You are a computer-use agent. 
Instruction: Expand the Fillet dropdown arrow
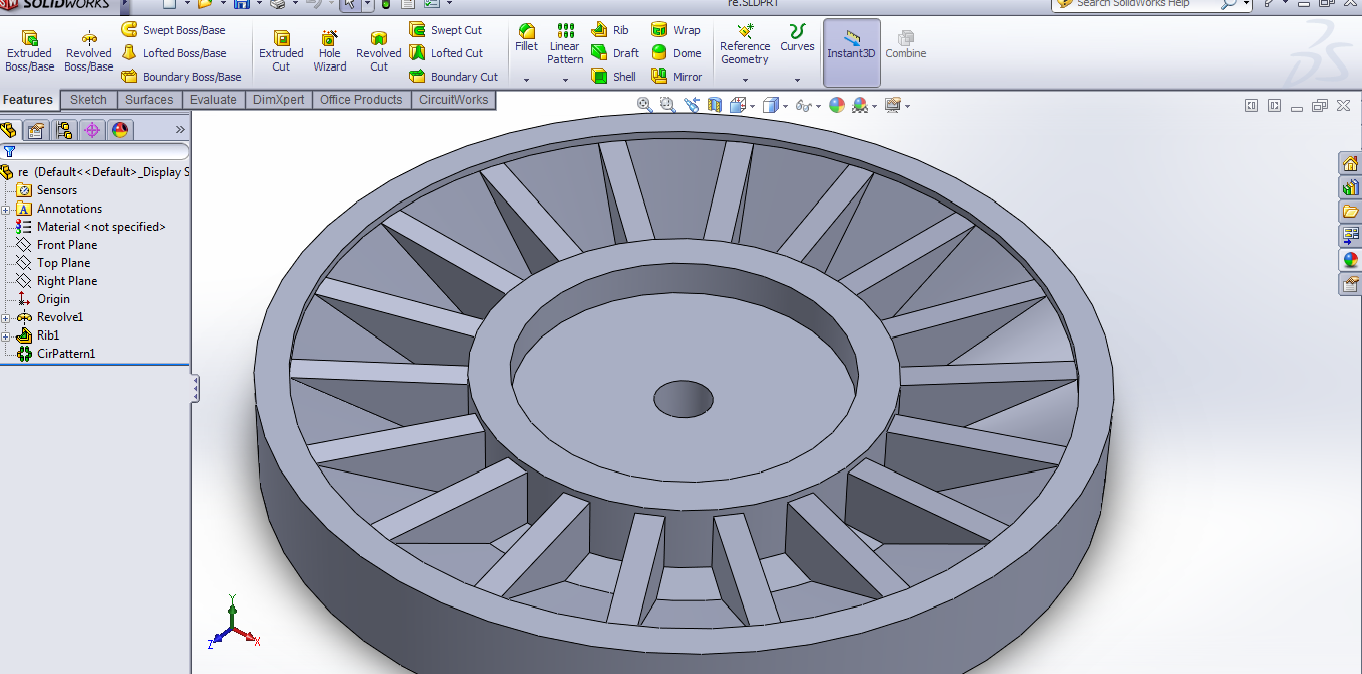click(526, 80)
